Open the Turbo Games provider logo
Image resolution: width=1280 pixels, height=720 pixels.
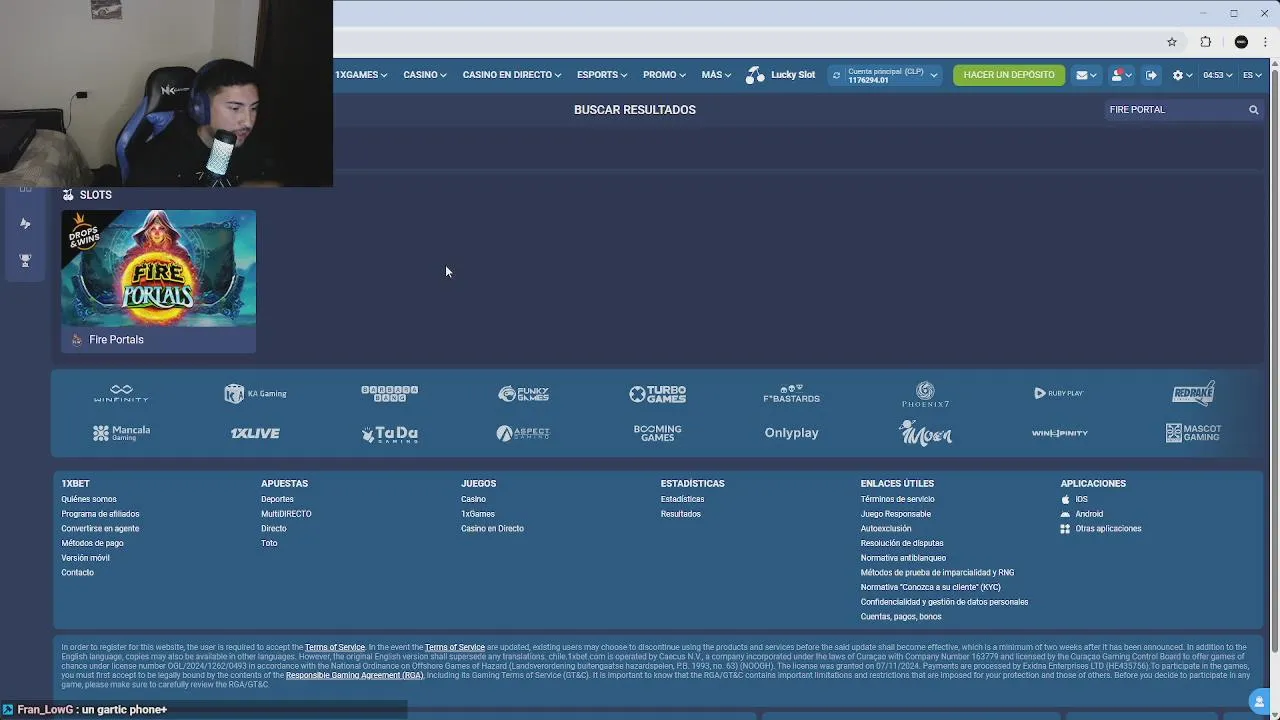tap(657, 394)
